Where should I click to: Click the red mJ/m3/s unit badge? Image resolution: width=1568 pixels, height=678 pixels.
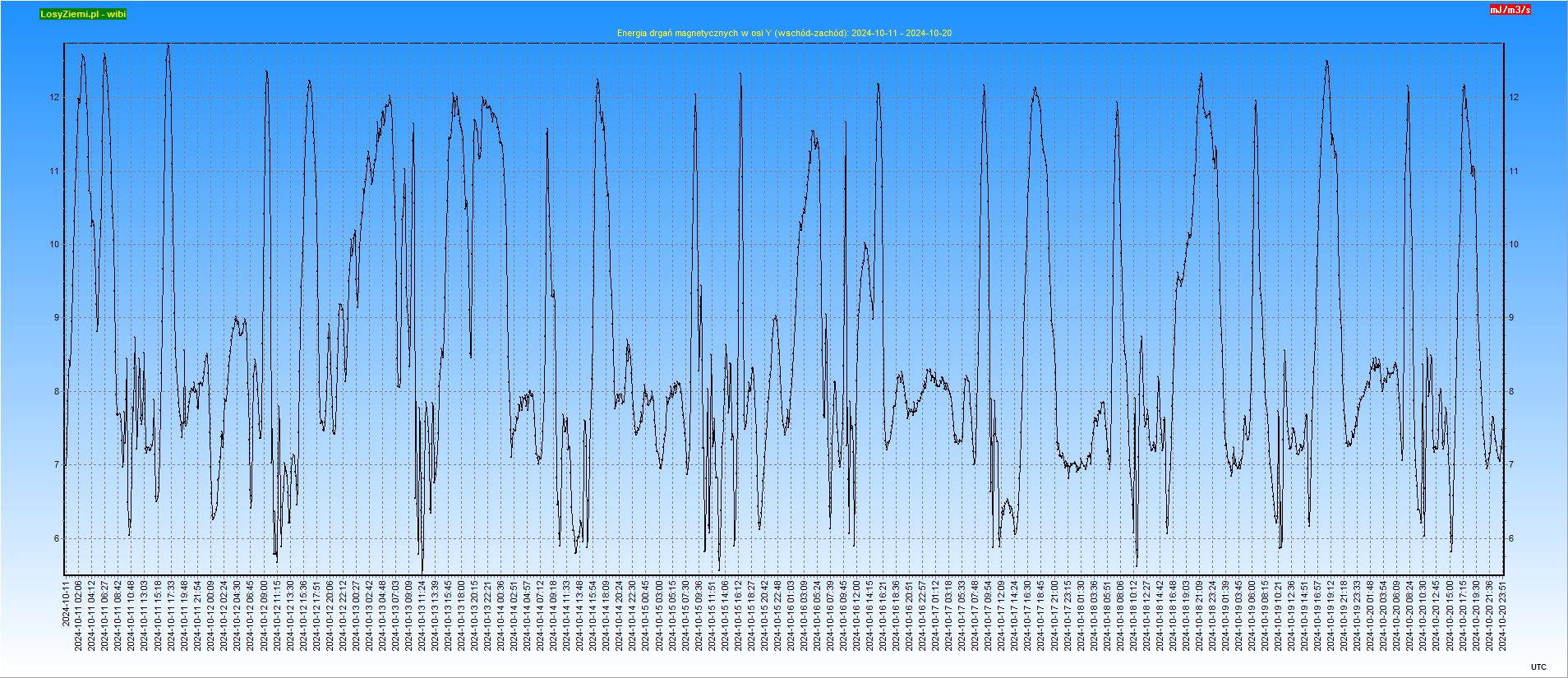(1510, 10)
